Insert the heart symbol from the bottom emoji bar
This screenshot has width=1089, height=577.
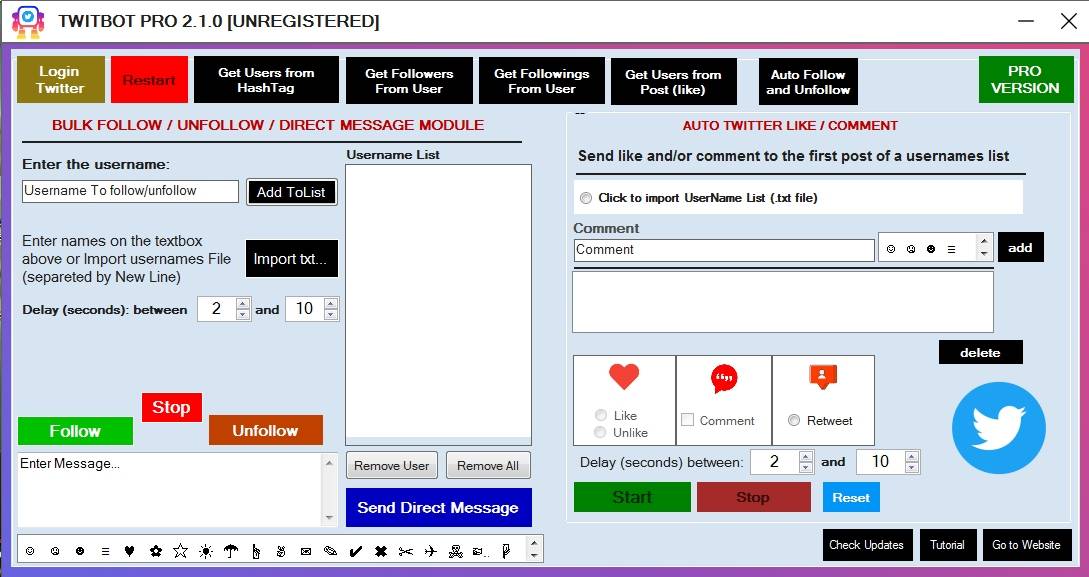click(129, 551)
